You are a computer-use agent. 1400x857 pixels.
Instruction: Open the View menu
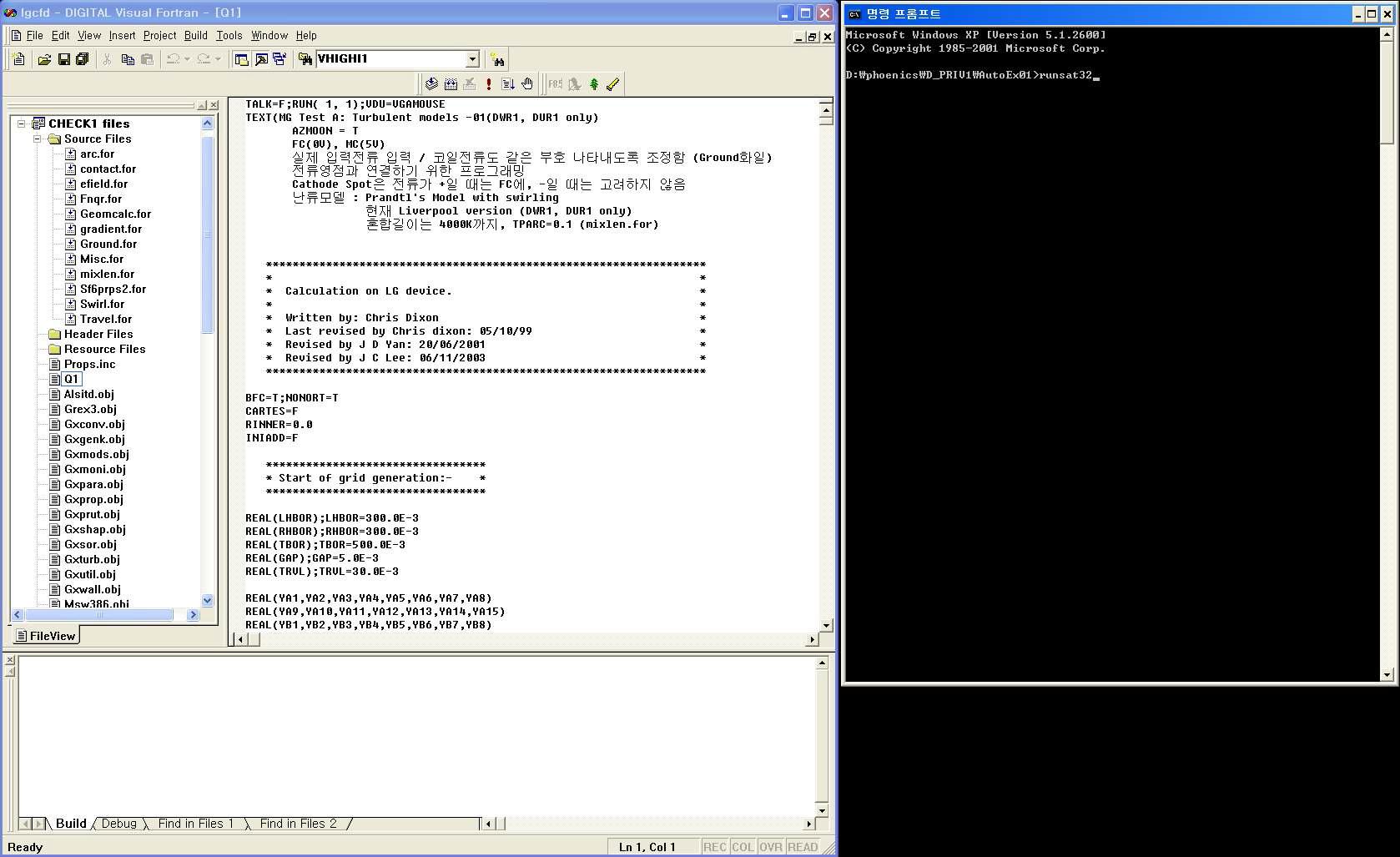pos(88,36)
